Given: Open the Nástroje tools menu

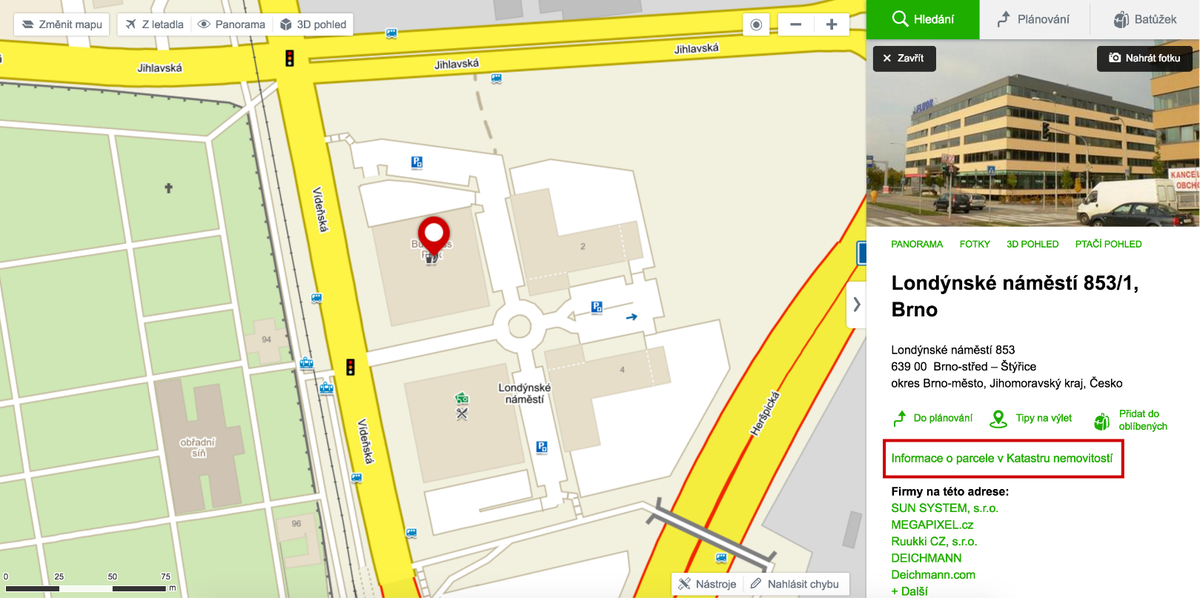Looking at the screenshot, I should click(707, 585).
